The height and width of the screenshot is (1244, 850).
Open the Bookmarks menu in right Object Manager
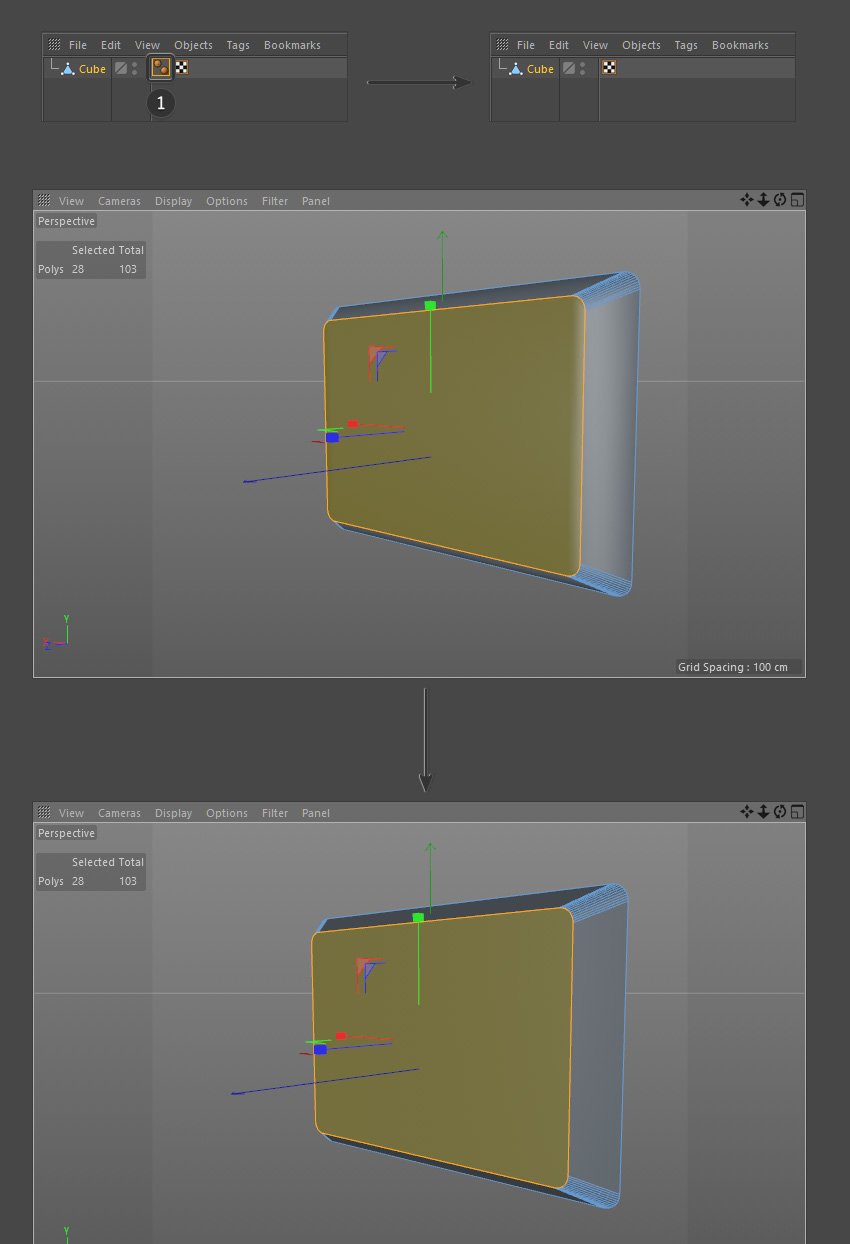pyautogui.click(x=740, y=45)
